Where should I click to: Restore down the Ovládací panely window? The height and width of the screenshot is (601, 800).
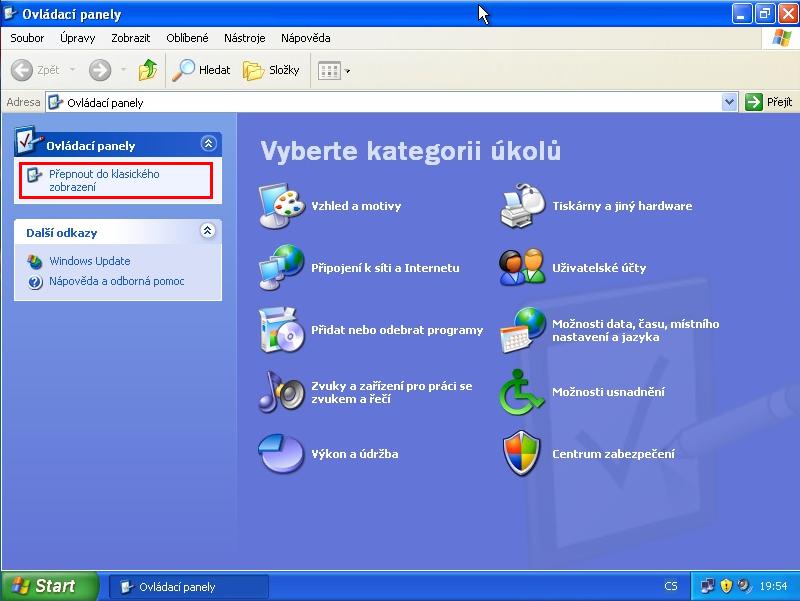click(x=764, y=14)
